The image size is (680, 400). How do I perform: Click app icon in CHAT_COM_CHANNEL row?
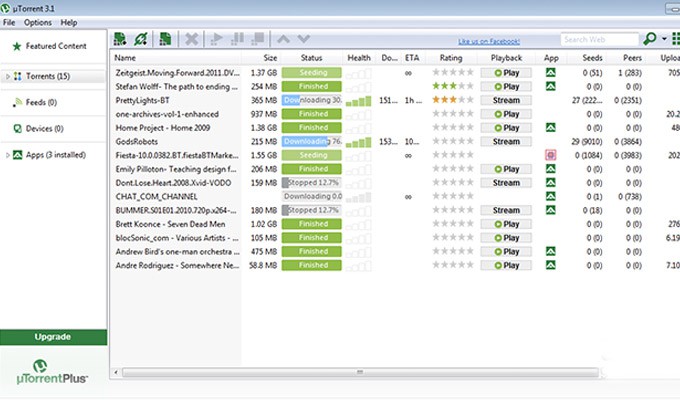point(551,196)
